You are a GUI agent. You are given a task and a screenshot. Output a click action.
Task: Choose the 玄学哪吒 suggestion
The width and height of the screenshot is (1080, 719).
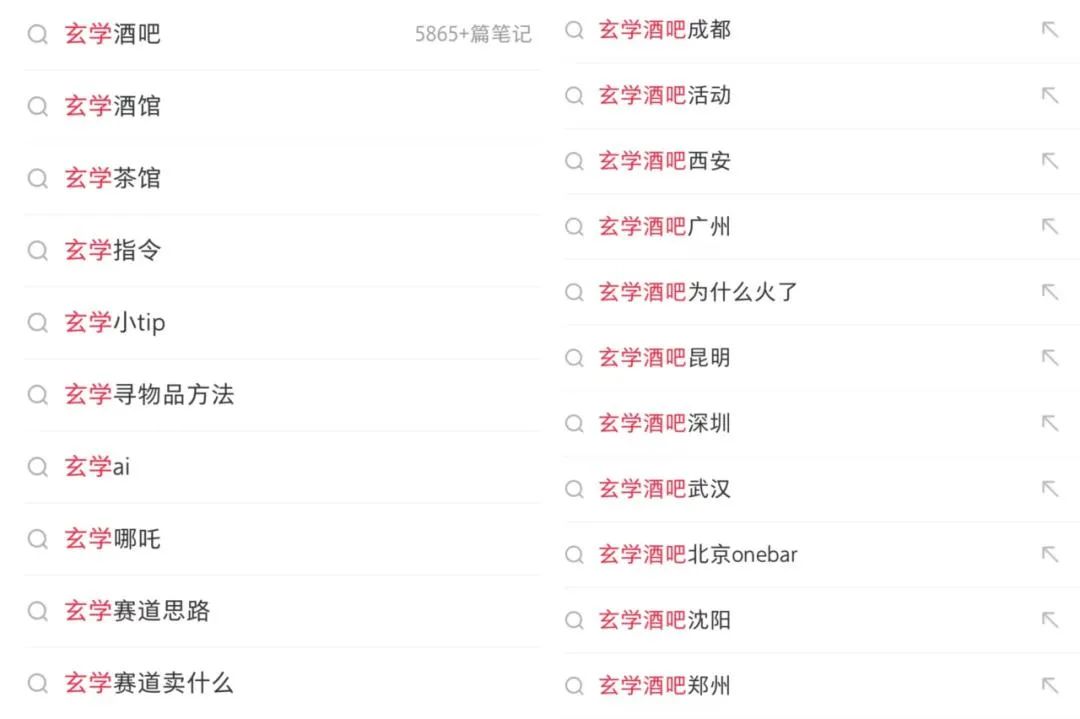(x=112, y=539)
